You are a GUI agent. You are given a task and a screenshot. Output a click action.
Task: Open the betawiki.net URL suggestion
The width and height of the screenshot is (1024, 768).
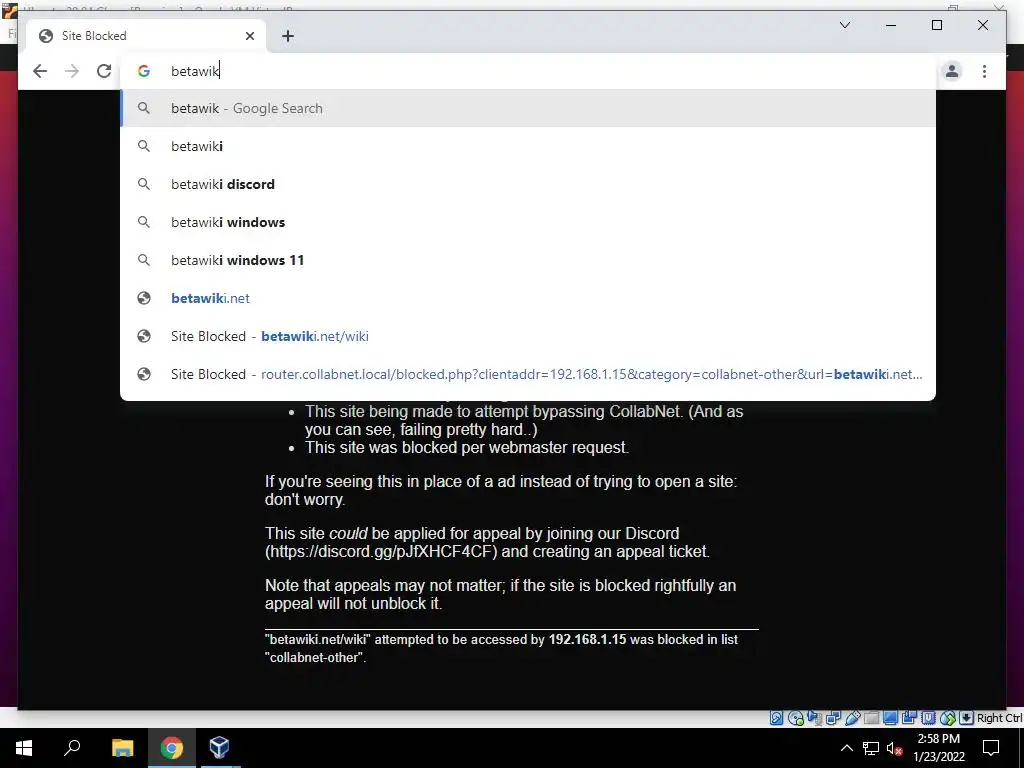(x=528, y=298)
